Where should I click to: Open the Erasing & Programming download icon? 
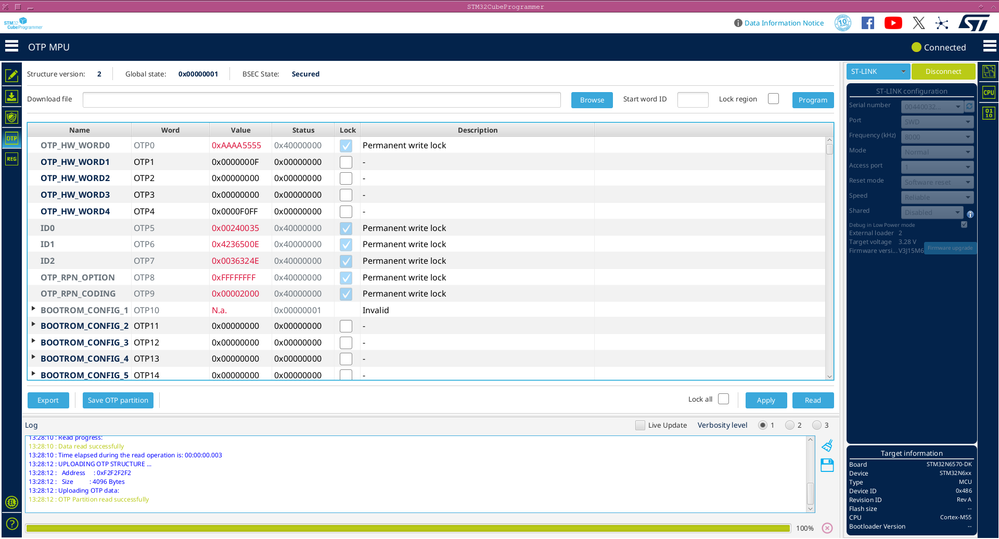(11, 96)
